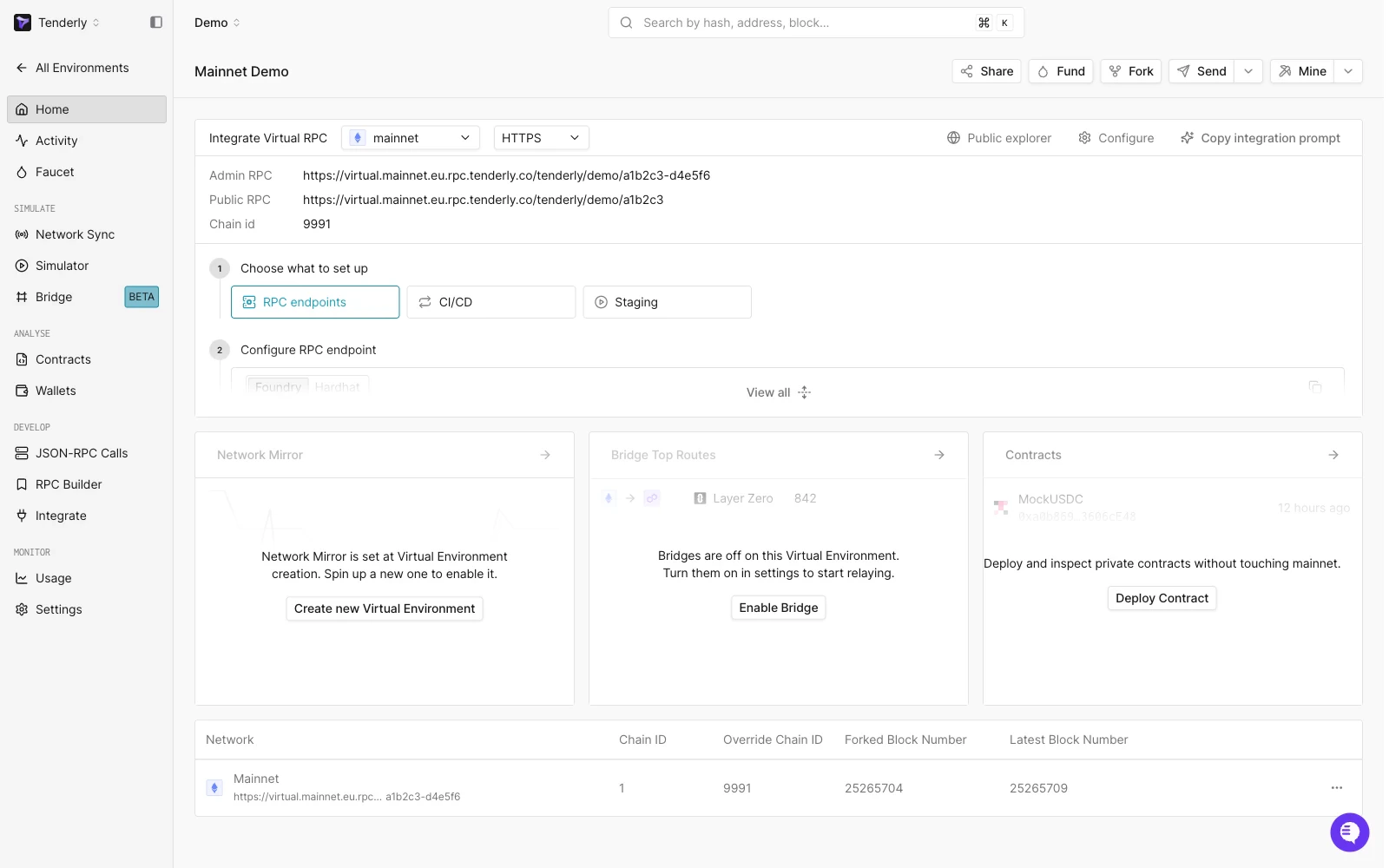Open the Public explorer link
The height and width of the screenshot is (868, 1389).
(999, 138)
